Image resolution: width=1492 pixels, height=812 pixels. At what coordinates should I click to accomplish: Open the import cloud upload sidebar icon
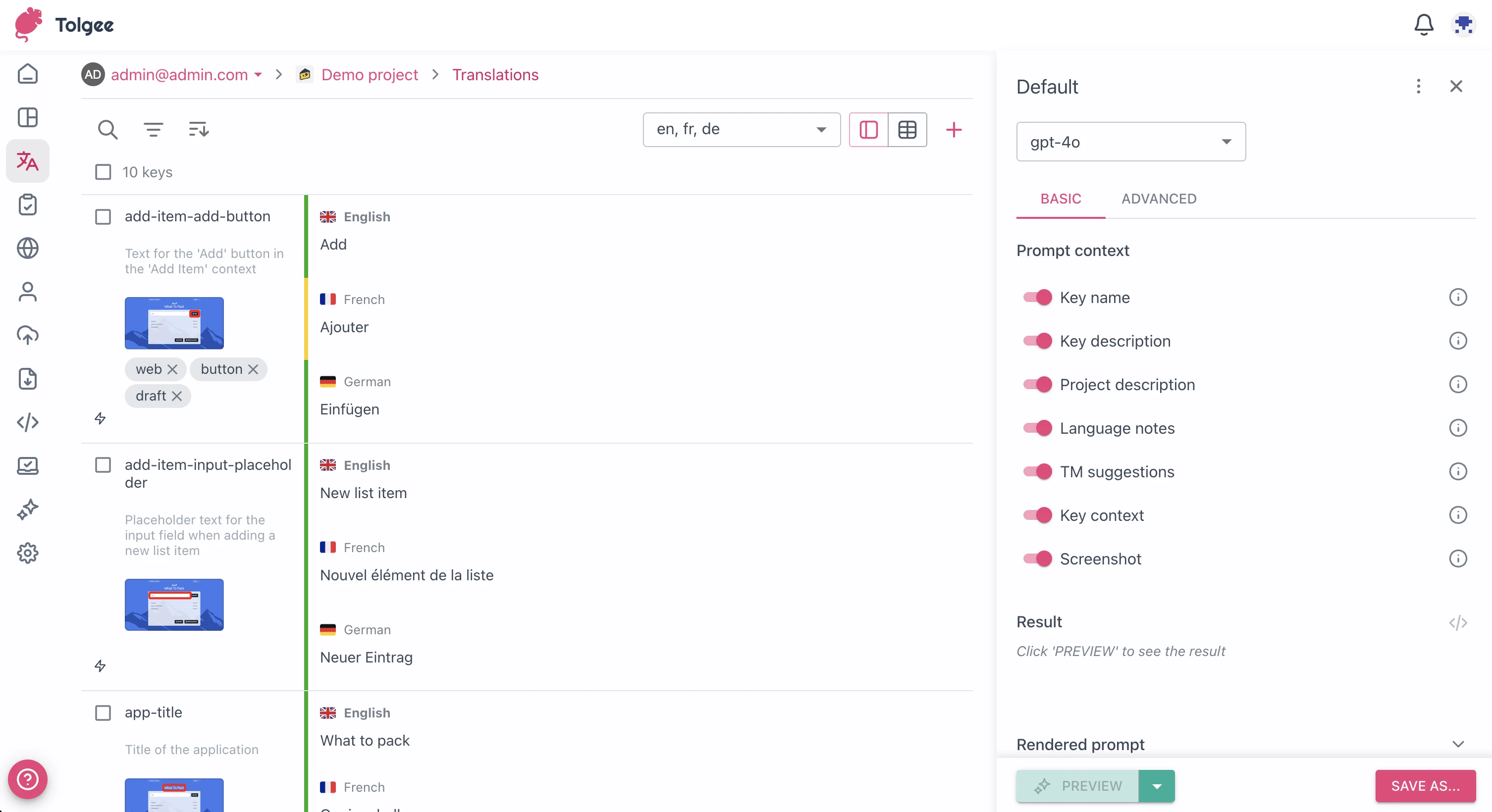tap(27, 335)
